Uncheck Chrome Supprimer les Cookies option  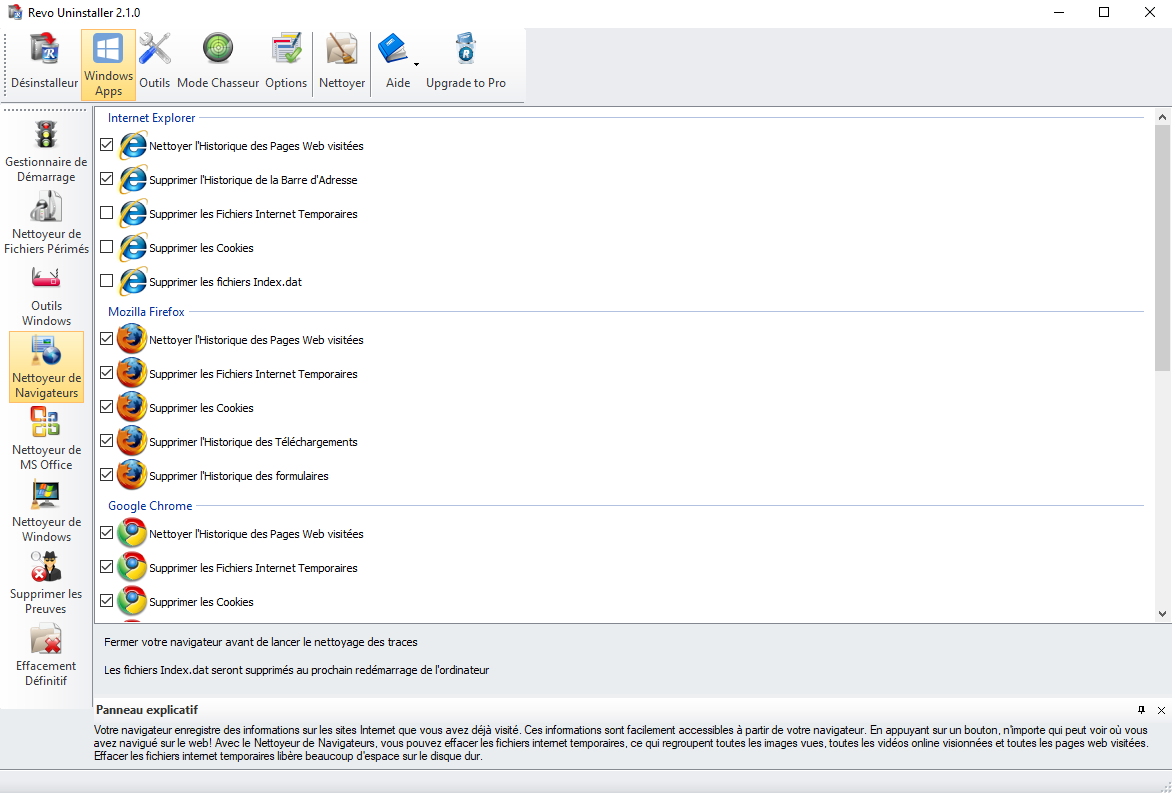click(107, 601)
